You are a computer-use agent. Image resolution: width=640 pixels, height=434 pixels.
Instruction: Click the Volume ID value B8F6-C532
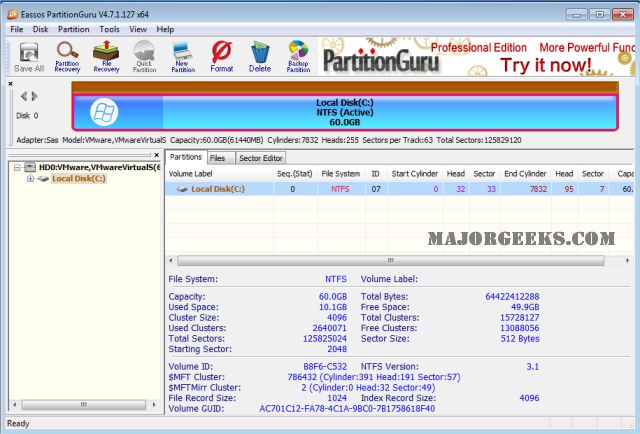(x=325, y=367)
